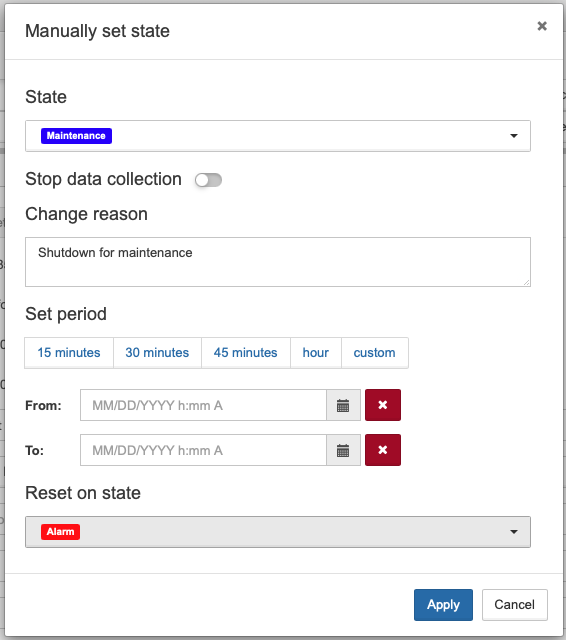
Task: Clear the To date with red X
Action: pyautogui.click(x=383, y=450)
